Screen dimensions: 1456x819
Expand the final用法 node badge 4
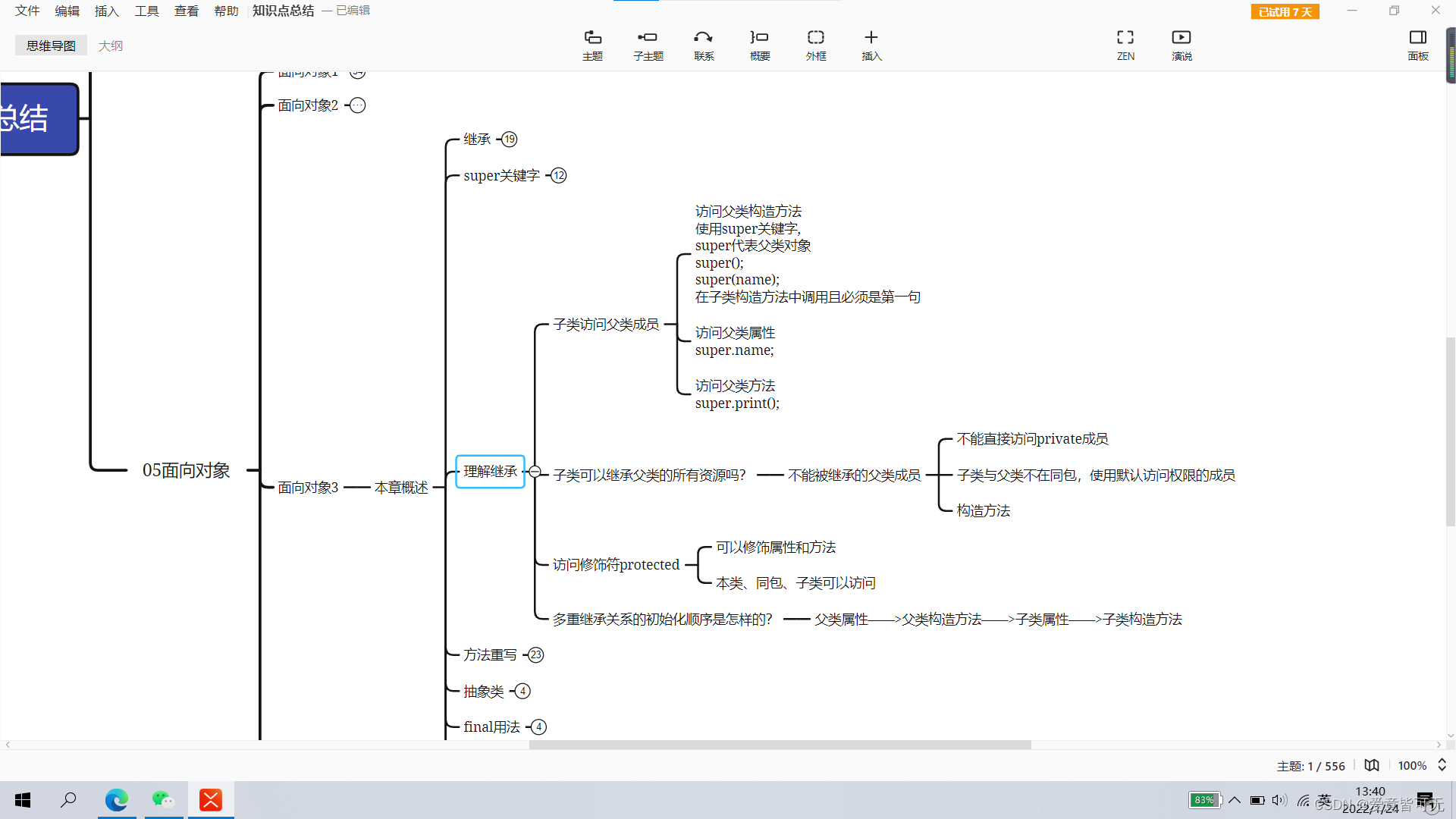539,727
